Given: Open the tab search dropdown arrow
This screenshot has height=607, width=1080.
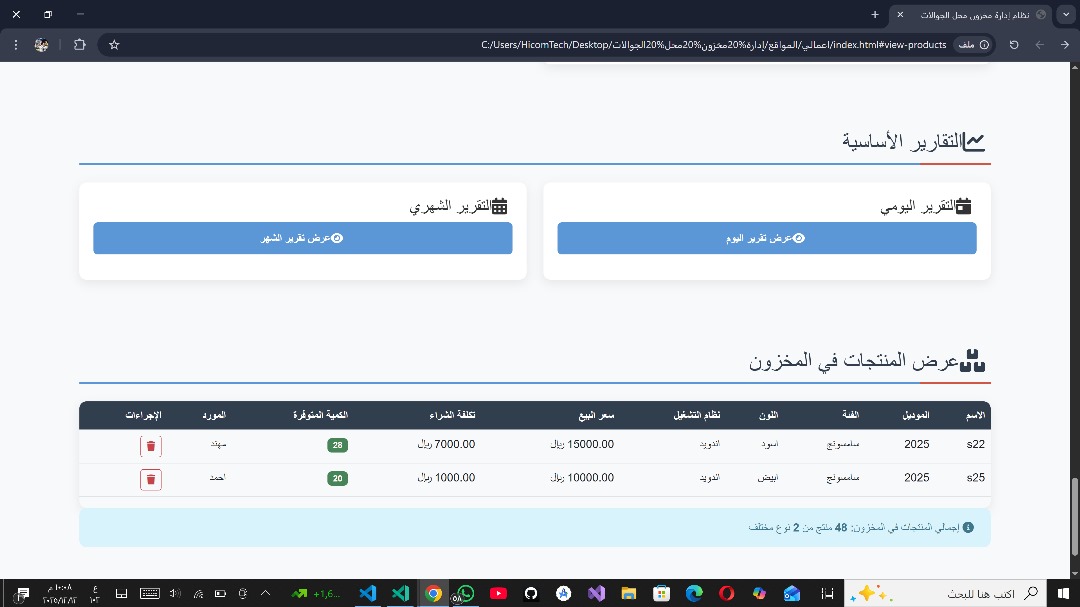Looking at the screenshot, I should point(1066,14).
